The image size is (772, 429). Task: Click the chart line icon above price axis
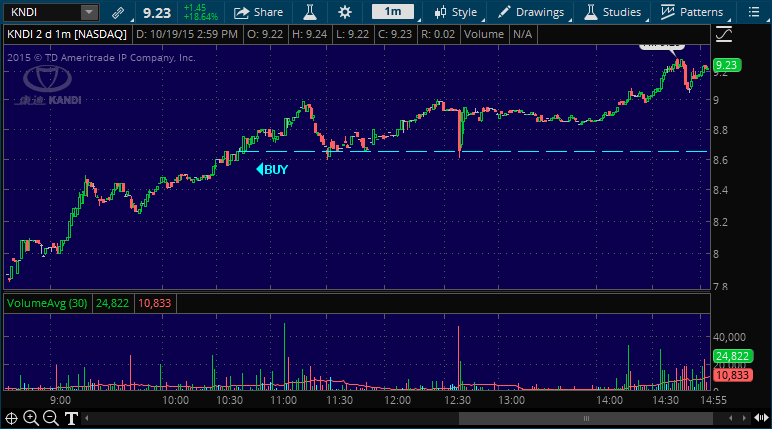[x=724, y=34]
